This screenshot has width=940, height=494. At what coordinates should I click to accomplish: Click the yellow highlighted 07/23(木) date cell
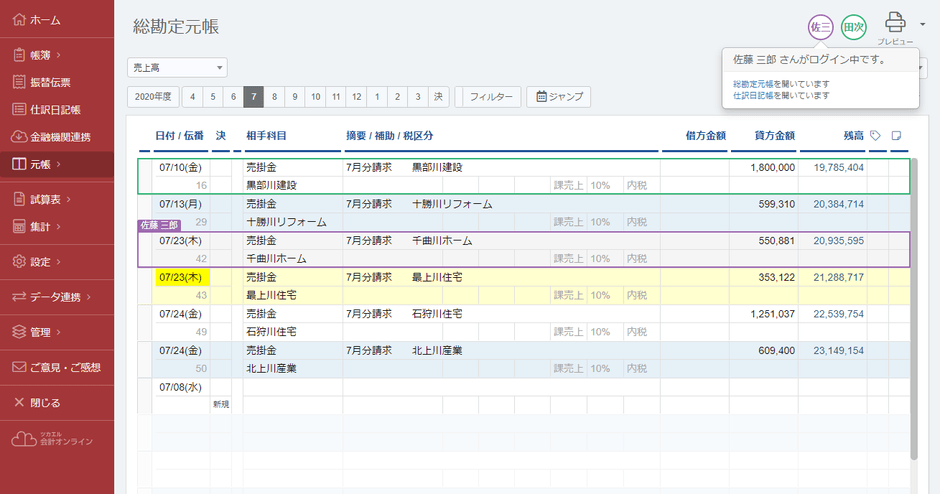click(x=181, y=277)
